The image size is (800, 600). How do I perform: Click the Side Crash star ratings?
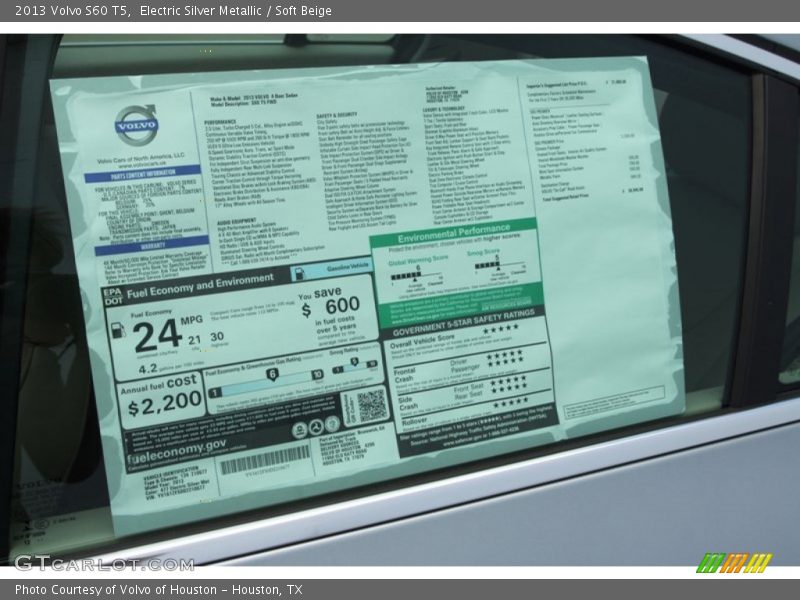click(x=508, y=384)
